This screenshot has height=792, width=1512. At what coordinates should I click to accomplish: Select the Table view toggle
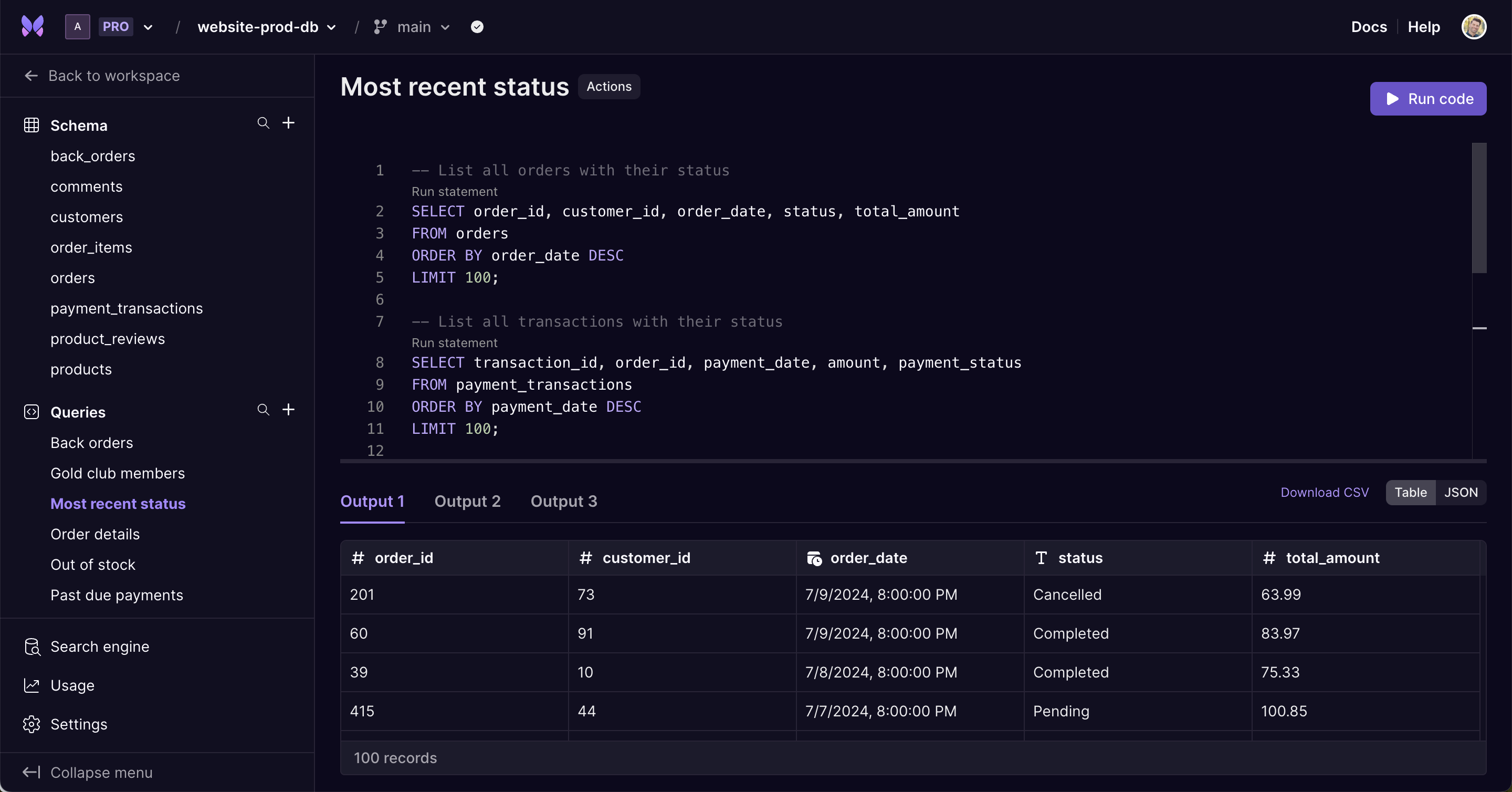tap(1411, 492)
